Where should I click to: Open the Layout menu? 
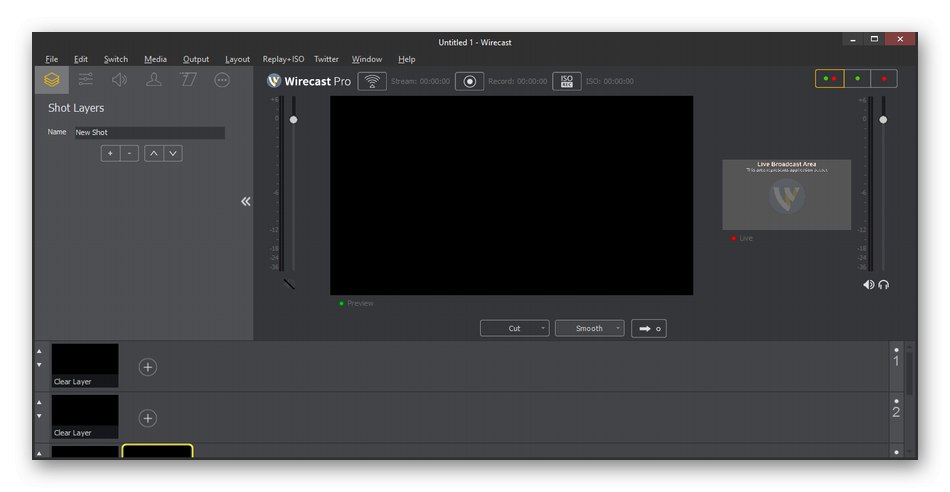(238, 59)
